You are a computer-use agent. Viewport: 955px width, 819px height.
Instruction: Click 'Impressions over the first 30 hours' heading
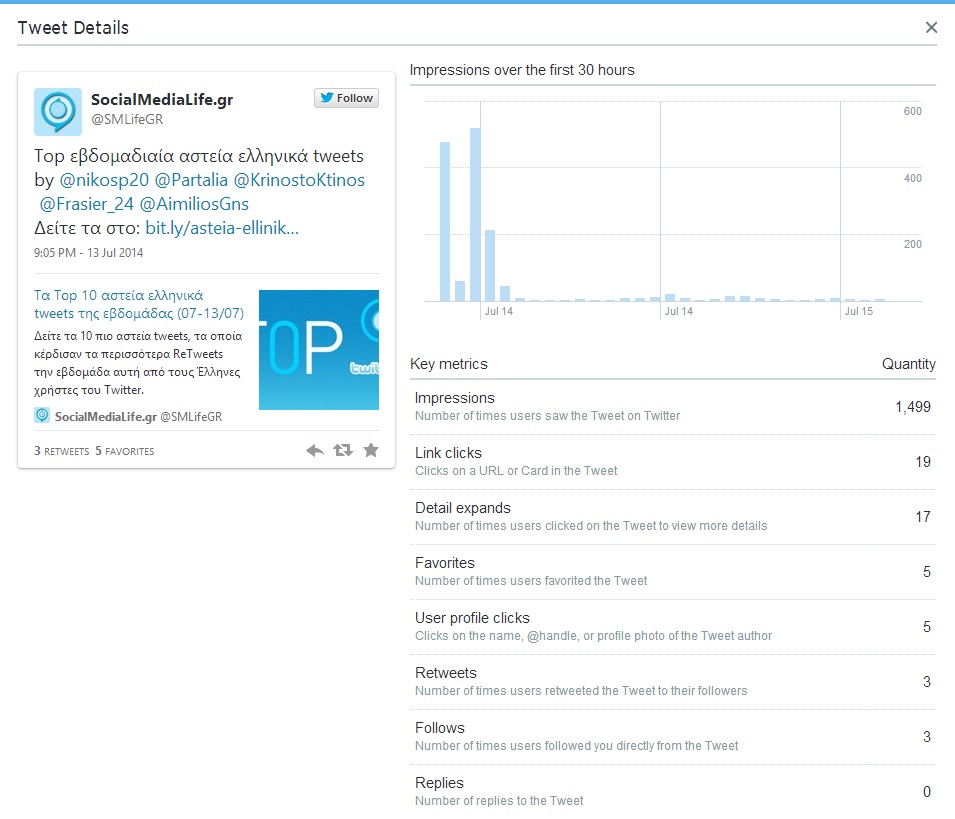[x=522, y=70]
